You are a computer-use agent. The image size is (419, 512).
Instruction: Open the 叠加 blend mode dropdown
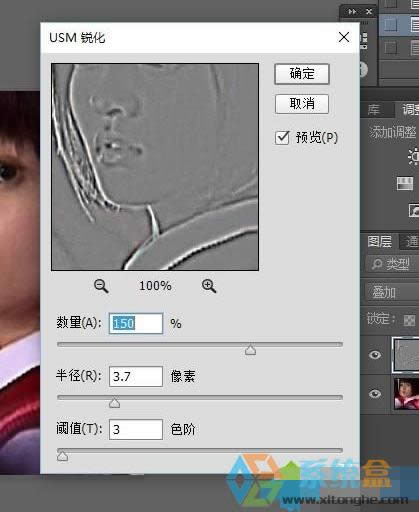(x=392, y=292)
